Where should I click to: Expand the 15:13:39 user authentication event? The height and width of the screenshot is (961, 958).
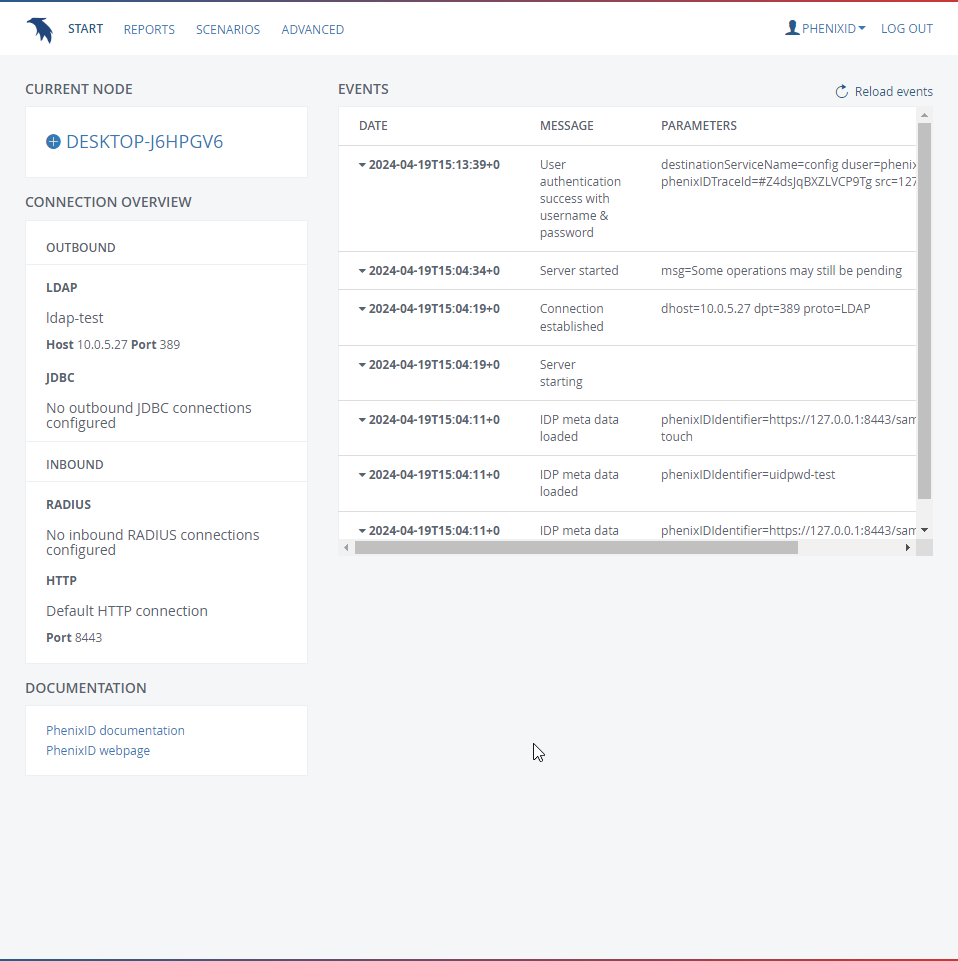click(362, 165)
